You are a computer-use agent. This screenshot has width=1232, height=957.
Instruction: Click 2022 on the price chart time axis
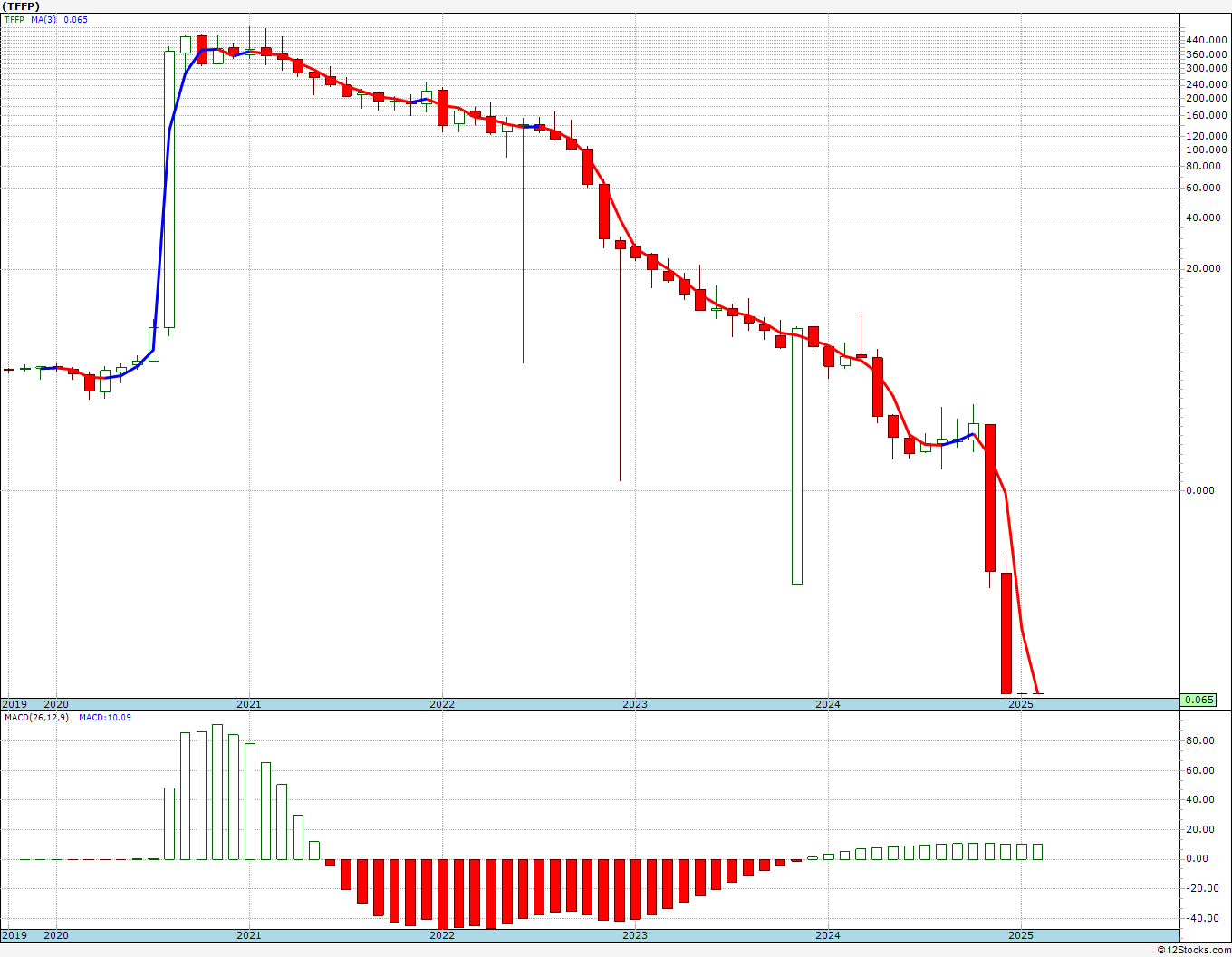pyautogui.click(x=442, y=704)
